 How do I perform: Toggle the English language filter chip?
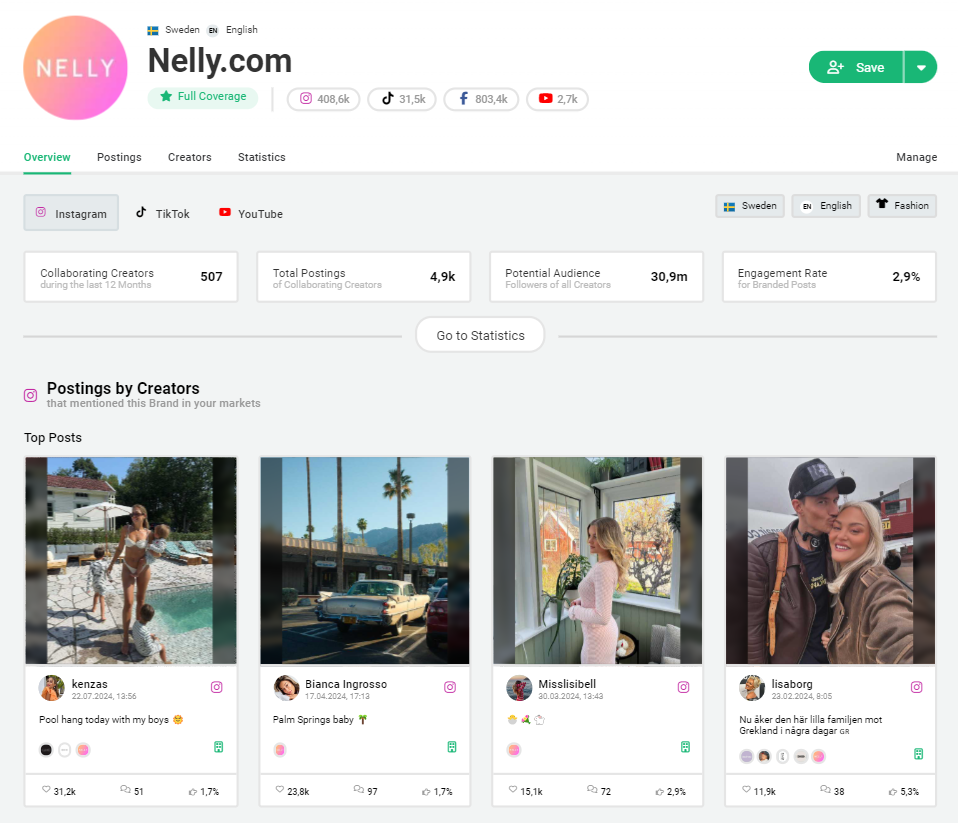pos(825,205)
